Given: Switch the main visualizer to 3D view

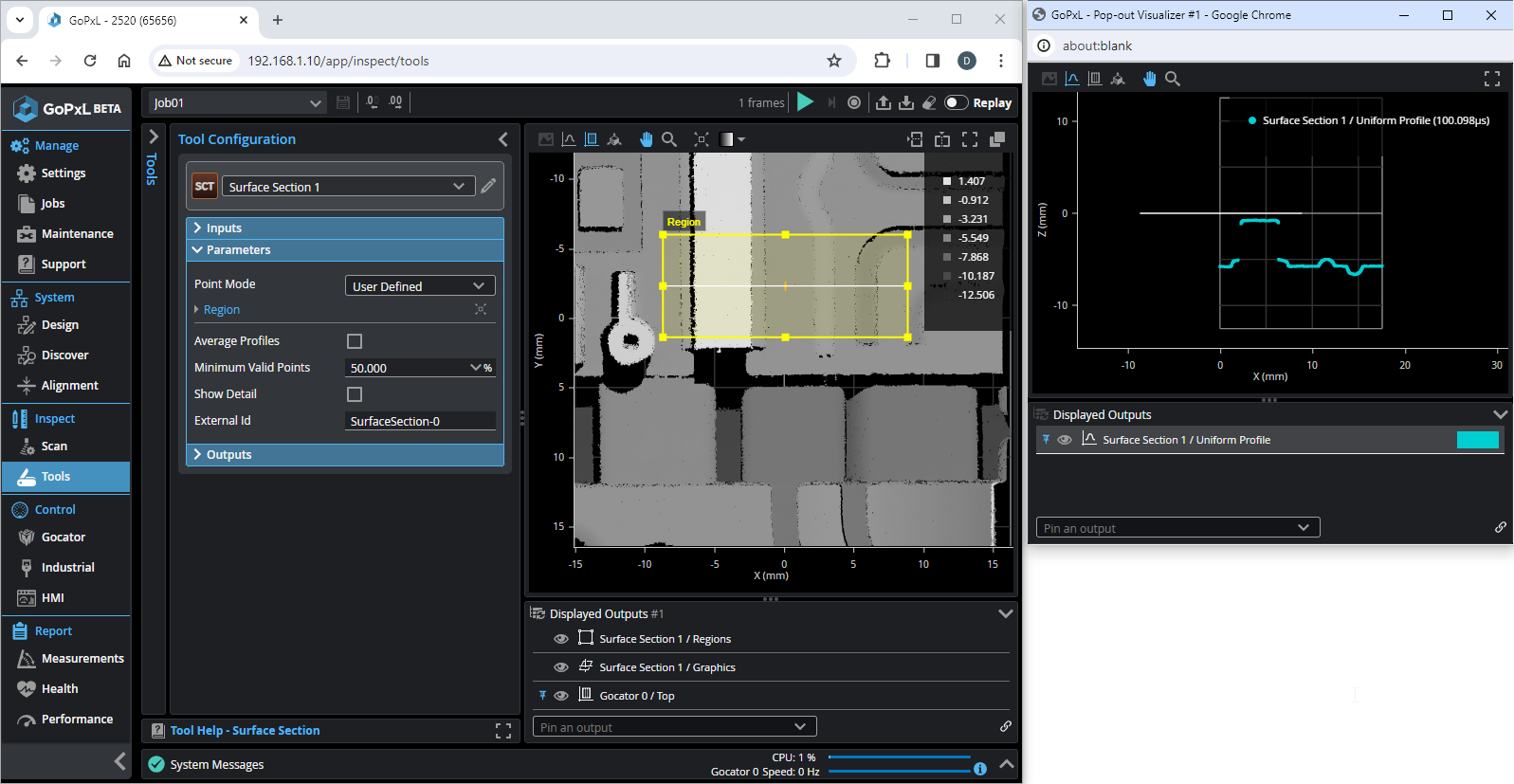Looking at the screenshot, I should coord(614,139).
